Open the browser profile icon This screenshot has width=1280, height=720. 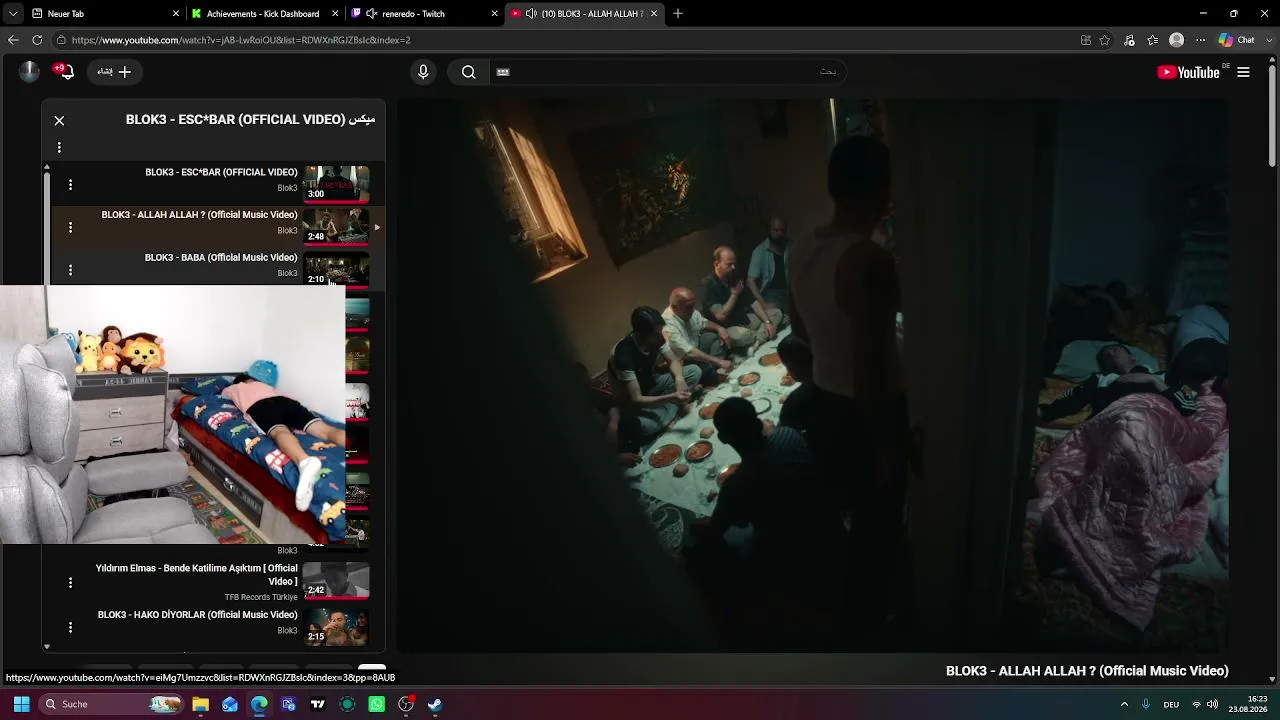(1177, 40)
